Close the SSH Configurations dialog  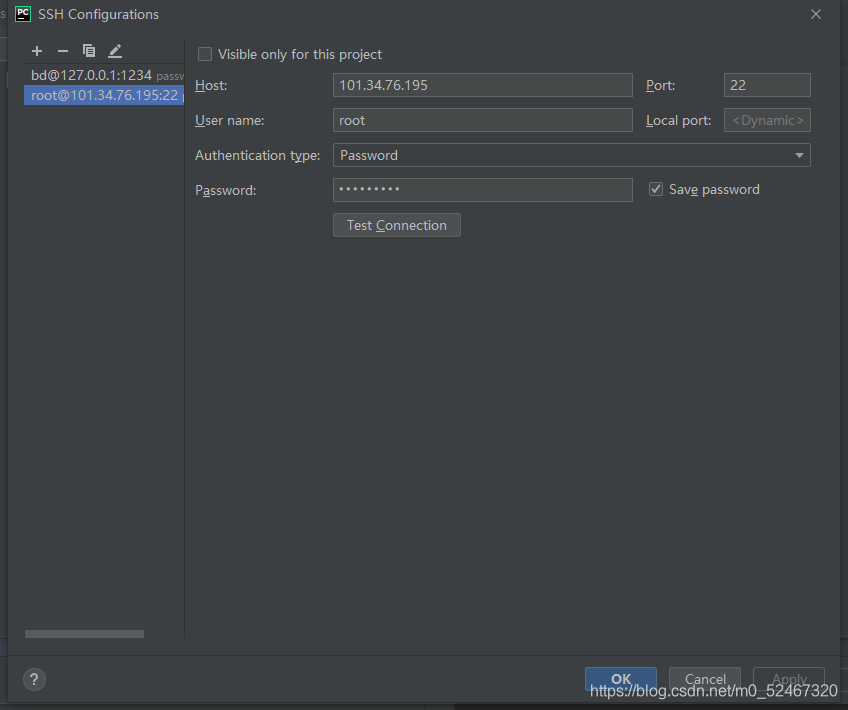[816, 14]
